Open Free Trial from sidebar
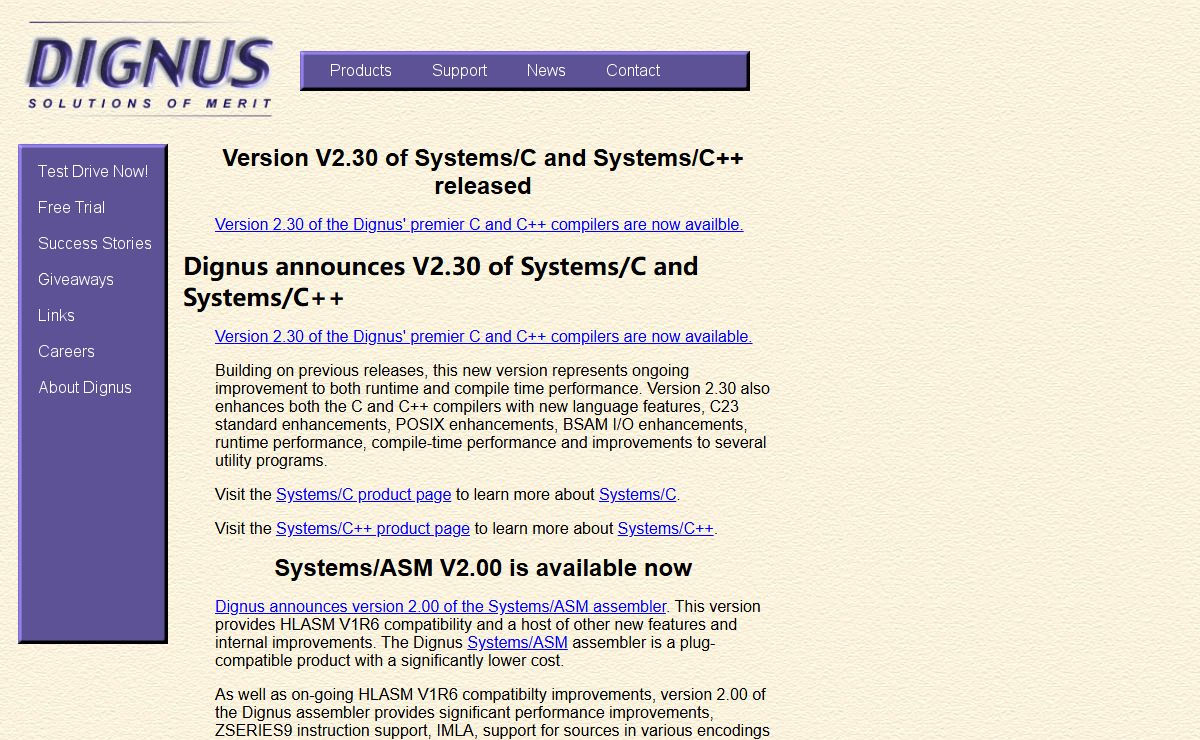This screenshot has width=1200, height=740. tap(71, 208)
